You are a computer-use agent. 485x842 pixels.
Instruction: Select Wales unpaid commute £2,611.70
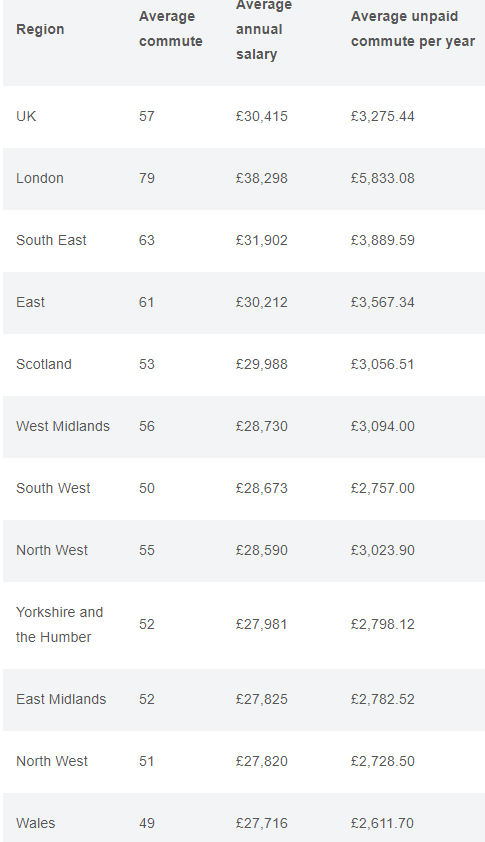(382, 823)
